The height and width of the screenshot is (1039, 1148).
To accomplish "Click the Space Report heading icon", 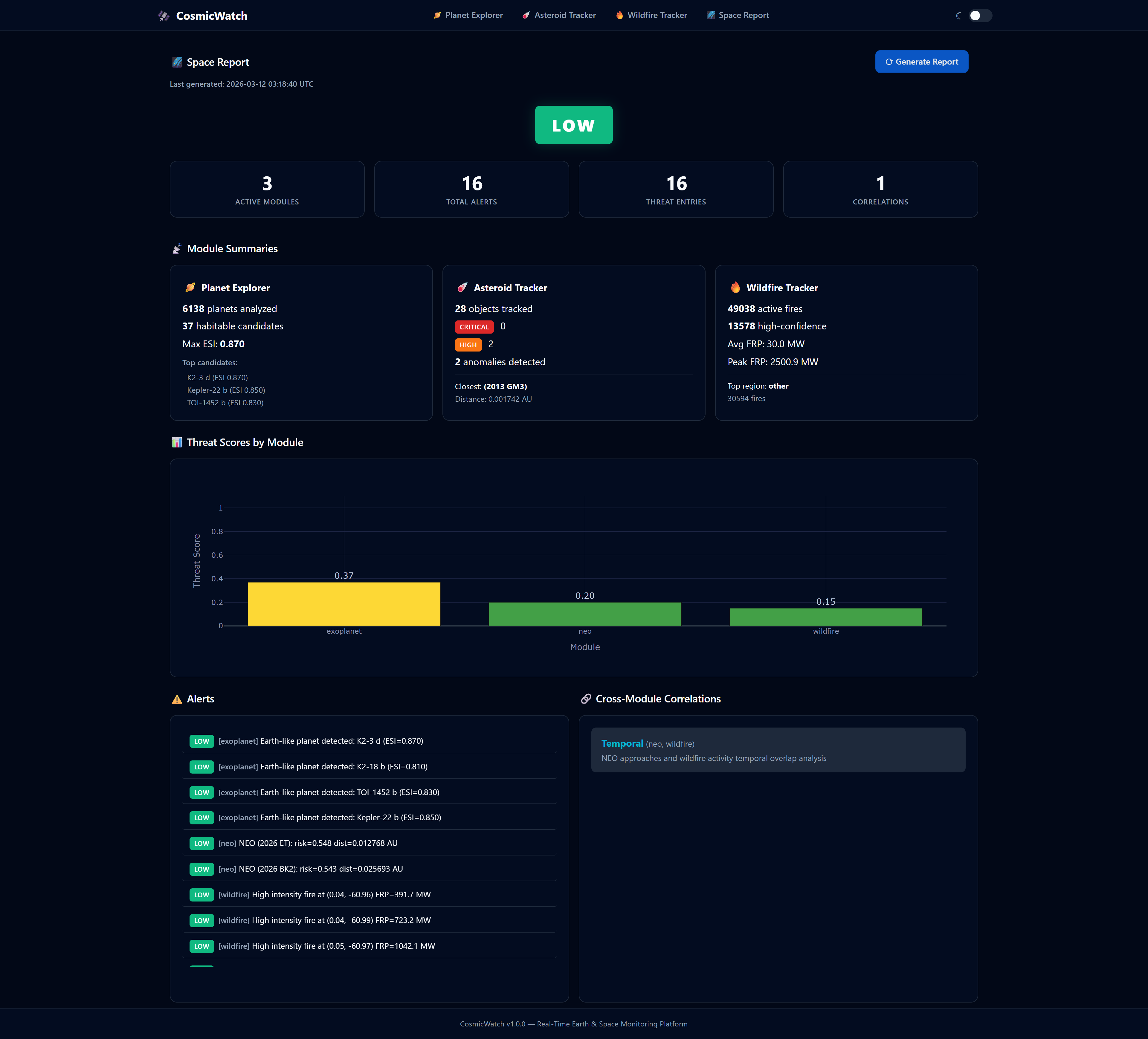I will (x=177, y=62).
